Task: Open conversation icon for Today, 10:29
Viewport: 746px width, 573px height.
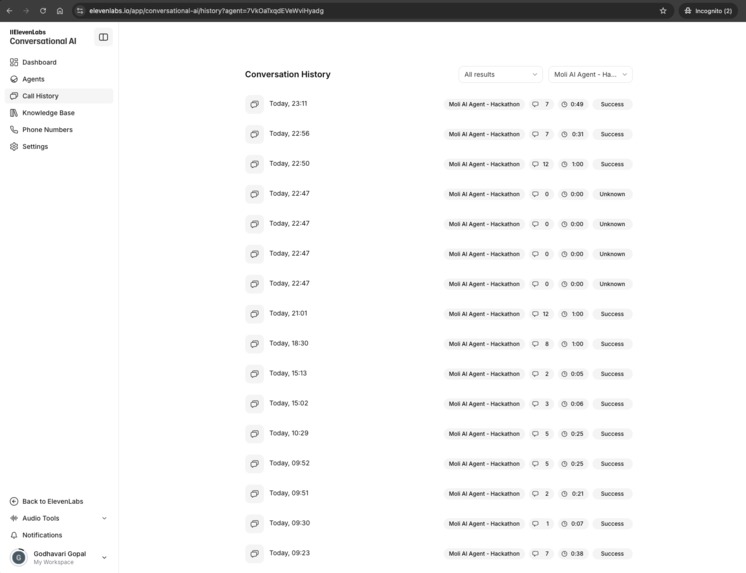Action: [255, 434]
